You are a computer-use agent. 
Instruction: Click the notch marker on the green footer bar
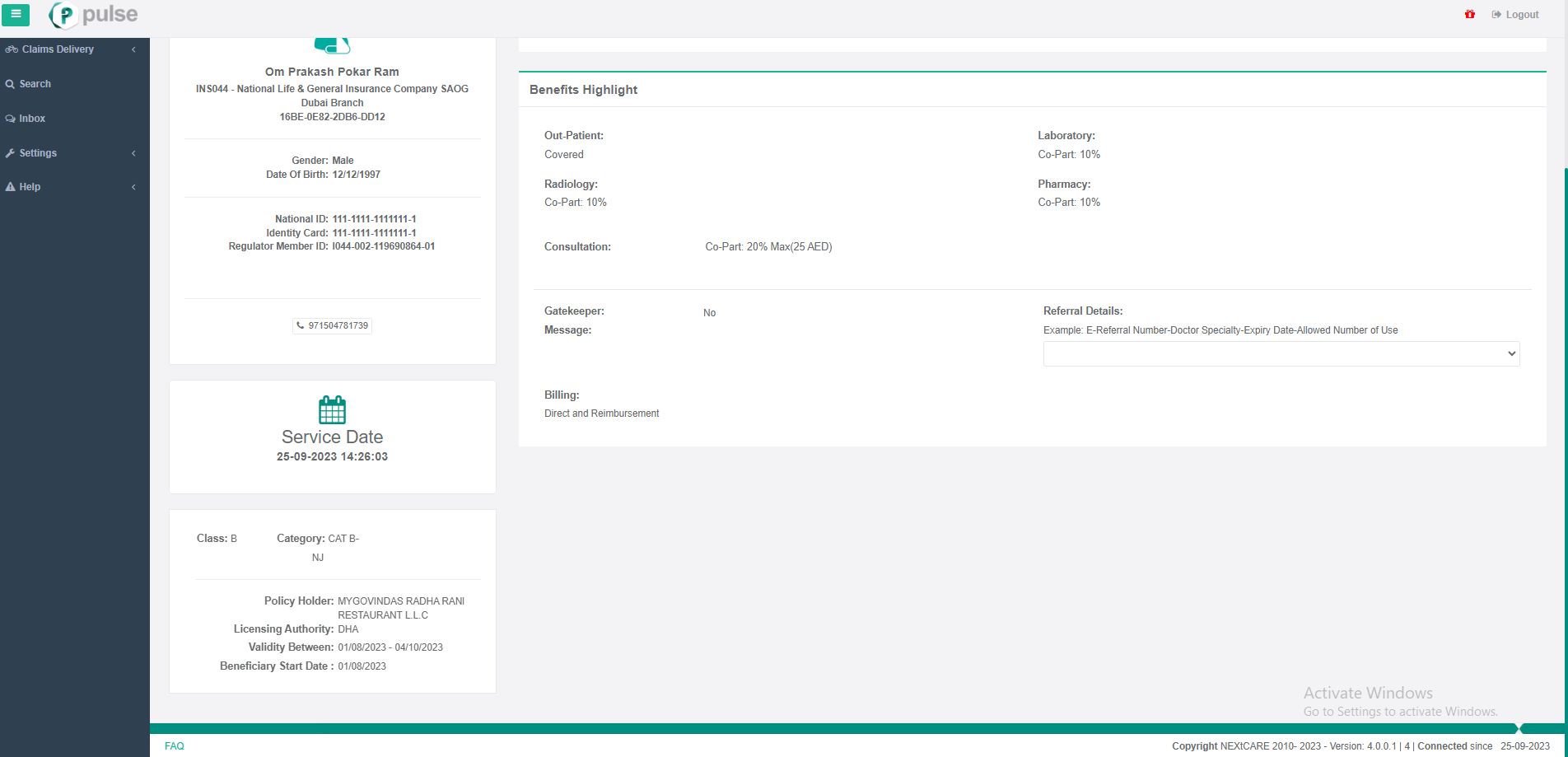(x=1519, y=728)
